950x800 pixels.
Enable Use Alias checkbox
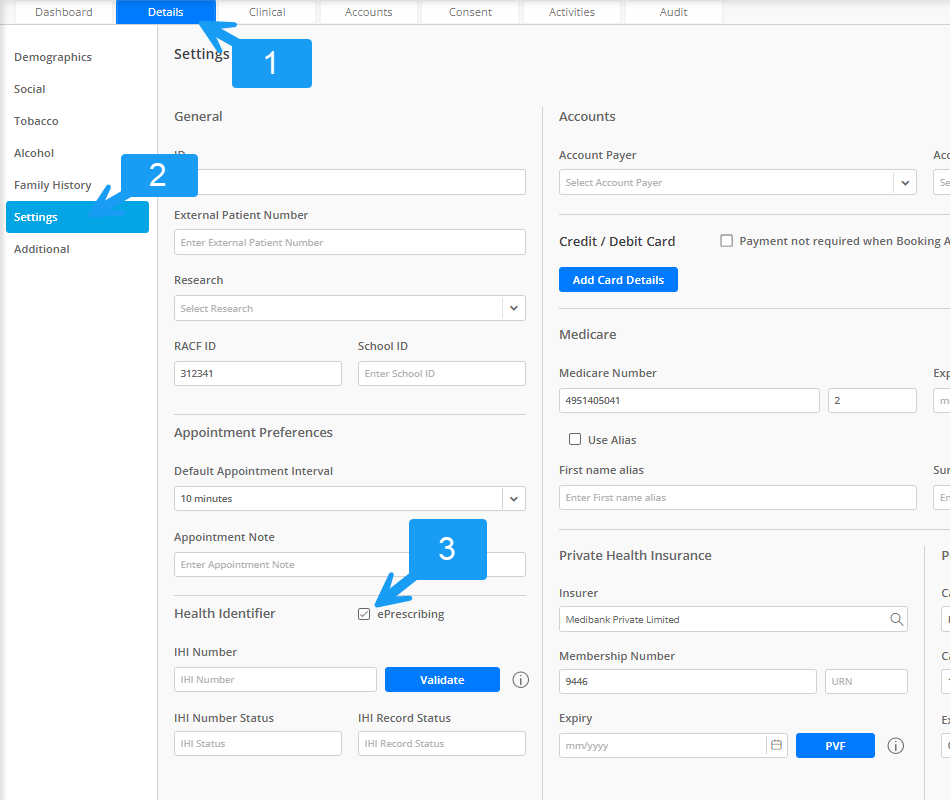coord(575,439)
